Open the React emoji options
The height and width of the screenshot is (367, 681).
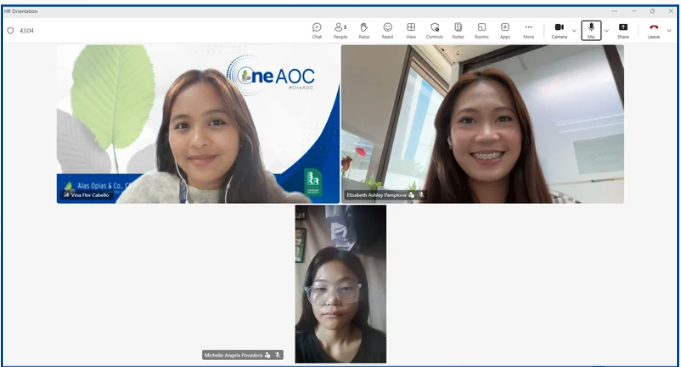(387, 30)
